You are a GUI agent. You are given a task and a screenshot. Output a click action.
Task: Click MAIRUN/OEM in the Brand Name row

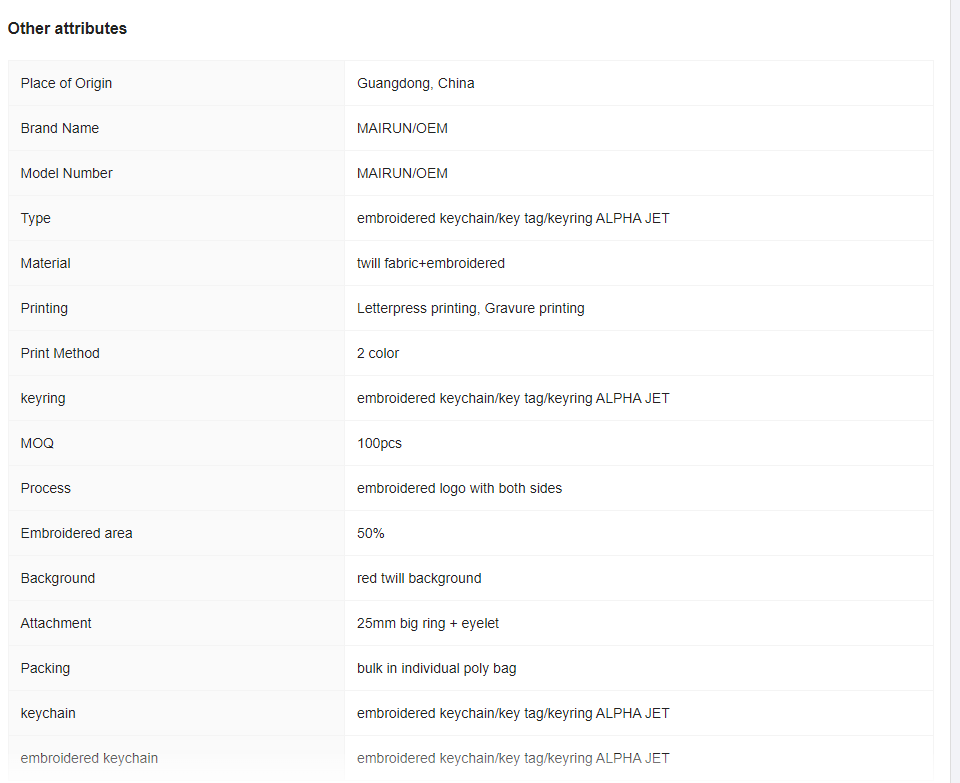(402, 128)
